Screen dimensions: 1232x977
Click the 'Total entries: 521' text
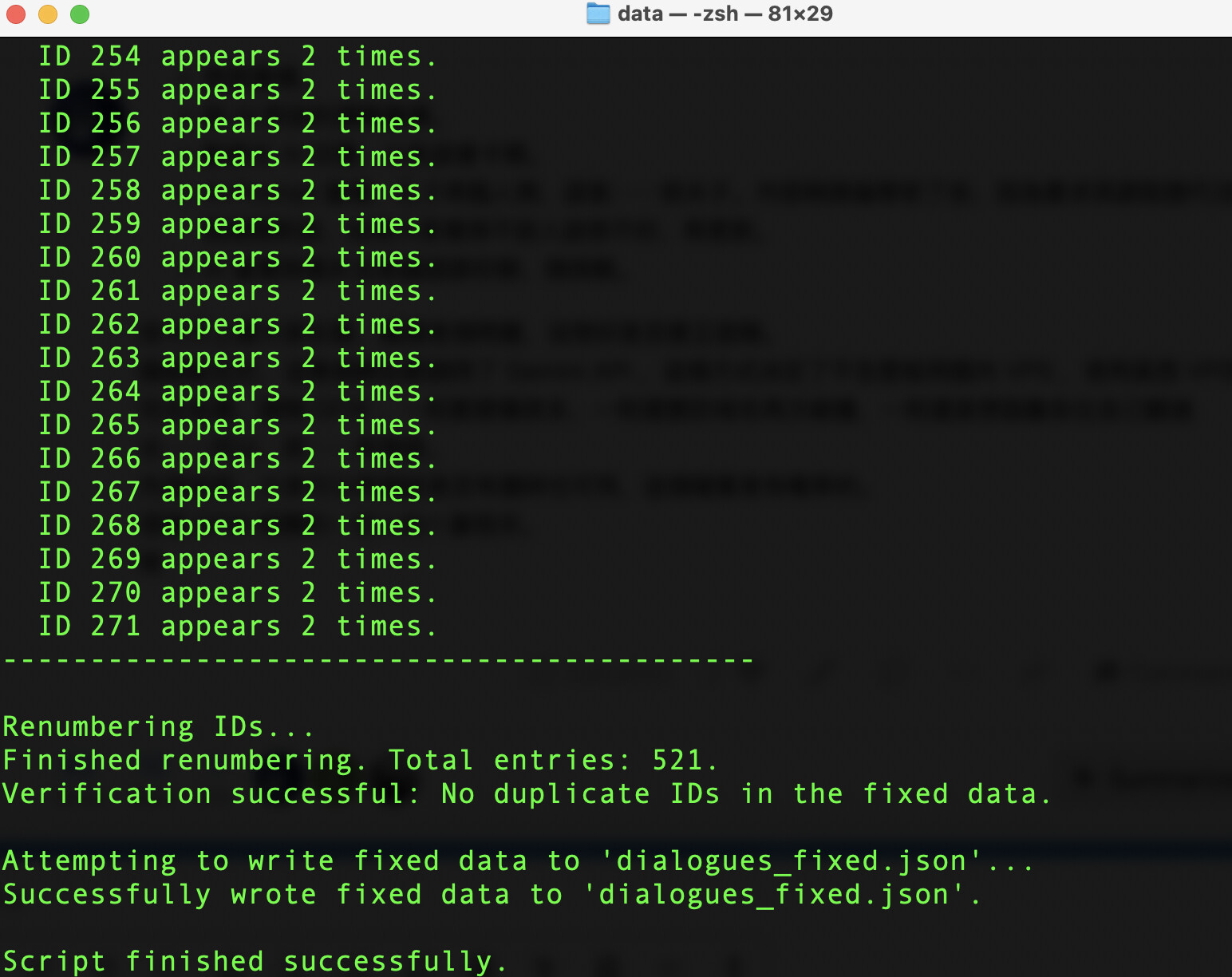(552, 761)
